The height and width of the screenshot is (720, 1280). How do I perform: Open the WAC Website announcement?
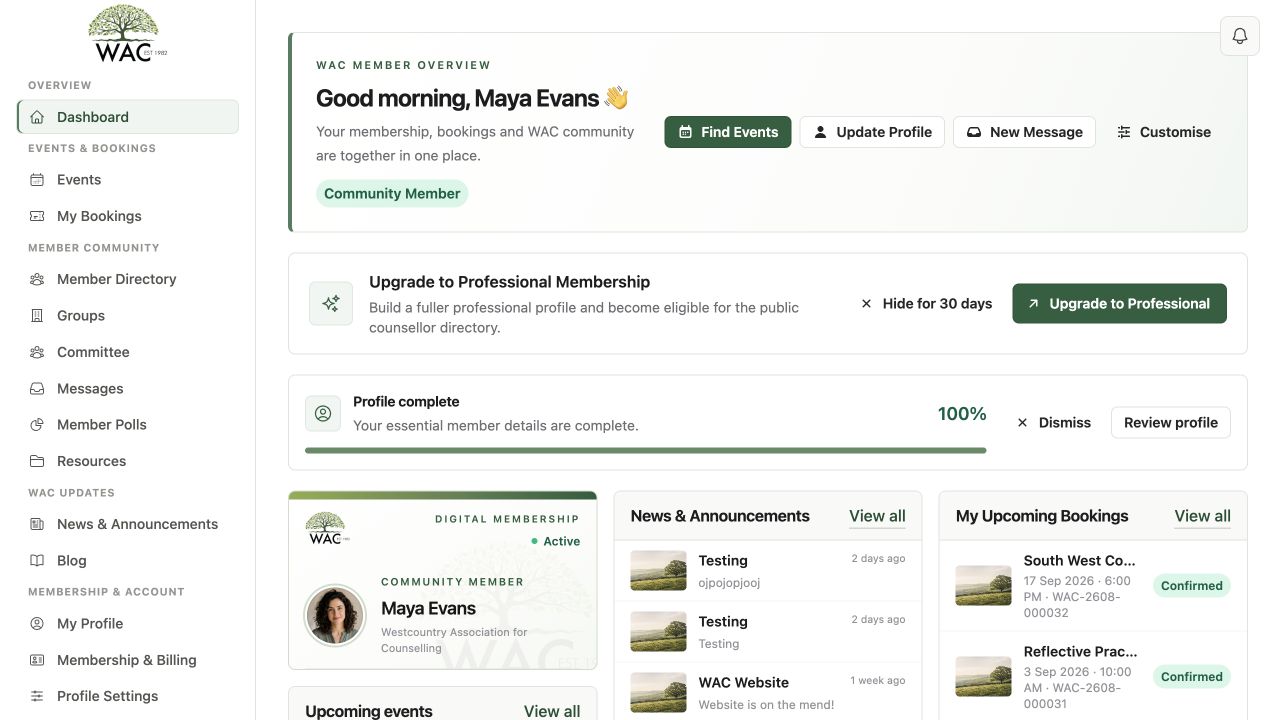pyautogui.click(x=768, y=692)
